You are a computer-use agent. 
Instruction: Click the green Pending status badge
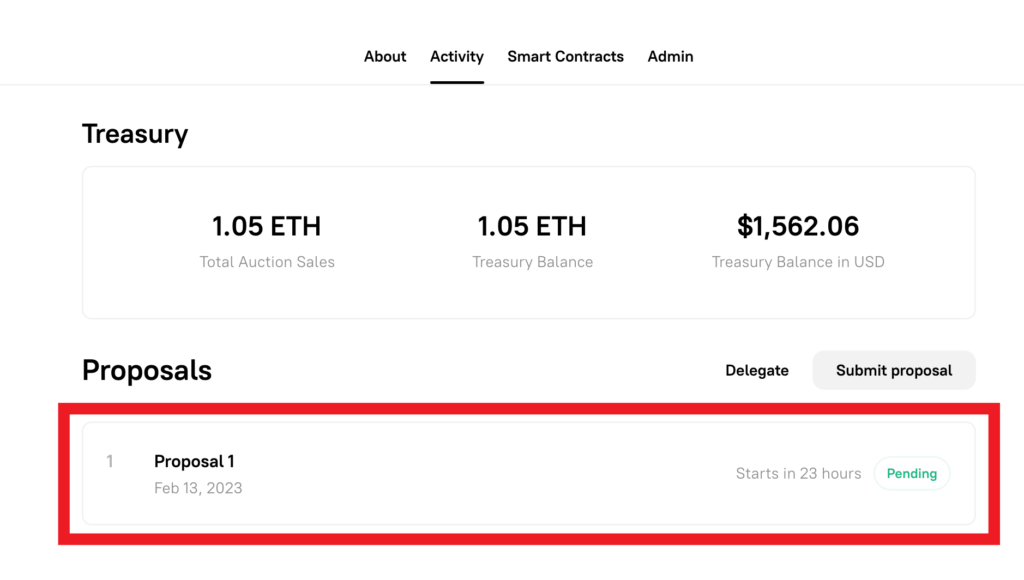[x=911, y=473]
